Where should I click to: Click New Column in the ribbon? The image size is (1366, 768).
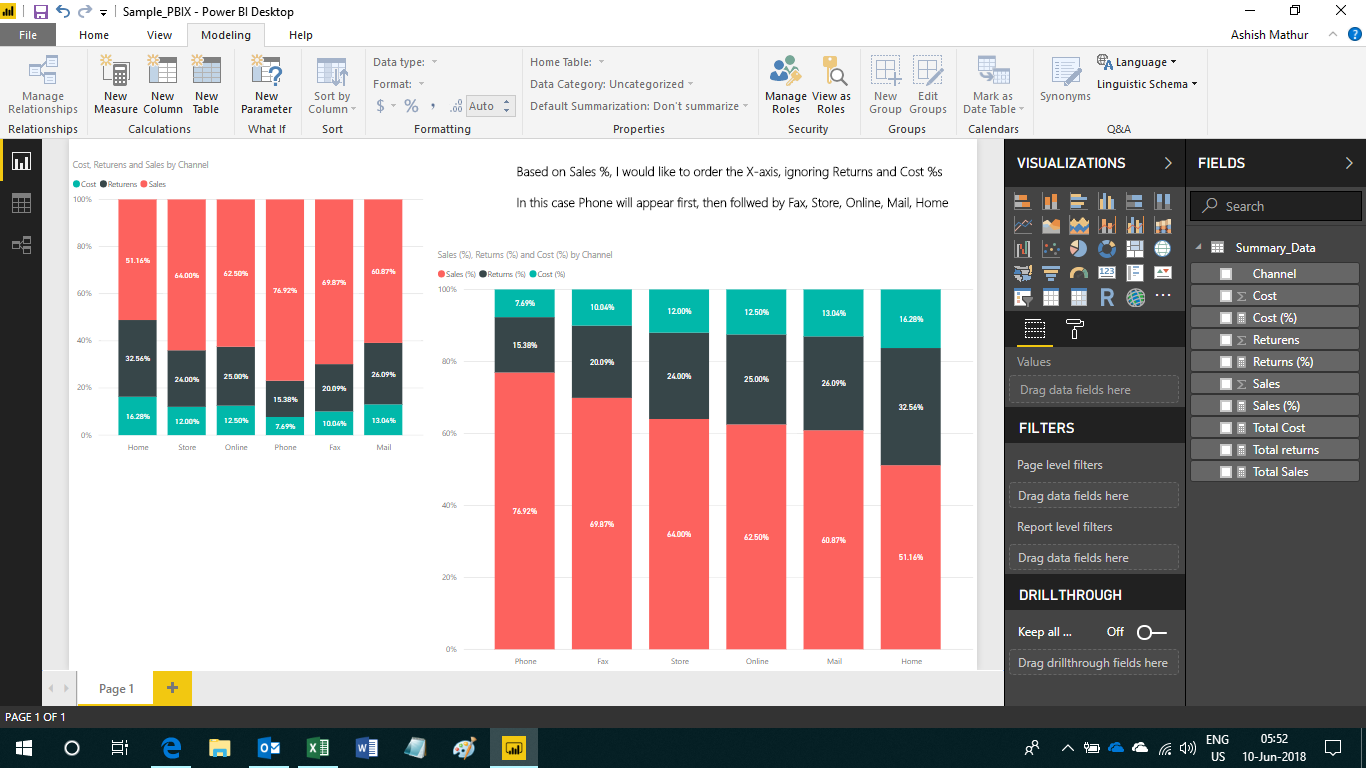[x=162, y=85]
